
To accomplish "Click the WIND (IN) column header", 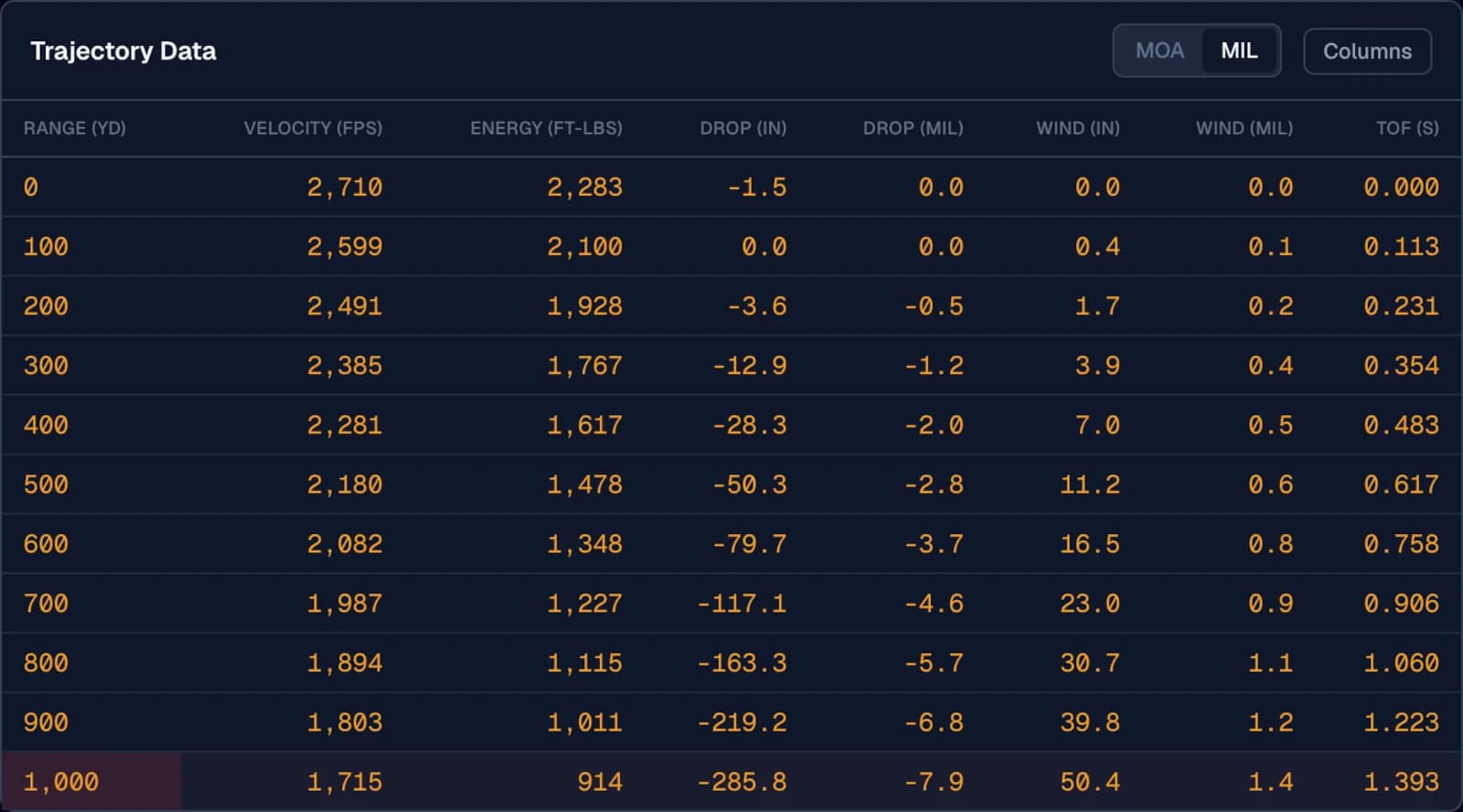I will pyautogui.click(x=1077, y=128).
